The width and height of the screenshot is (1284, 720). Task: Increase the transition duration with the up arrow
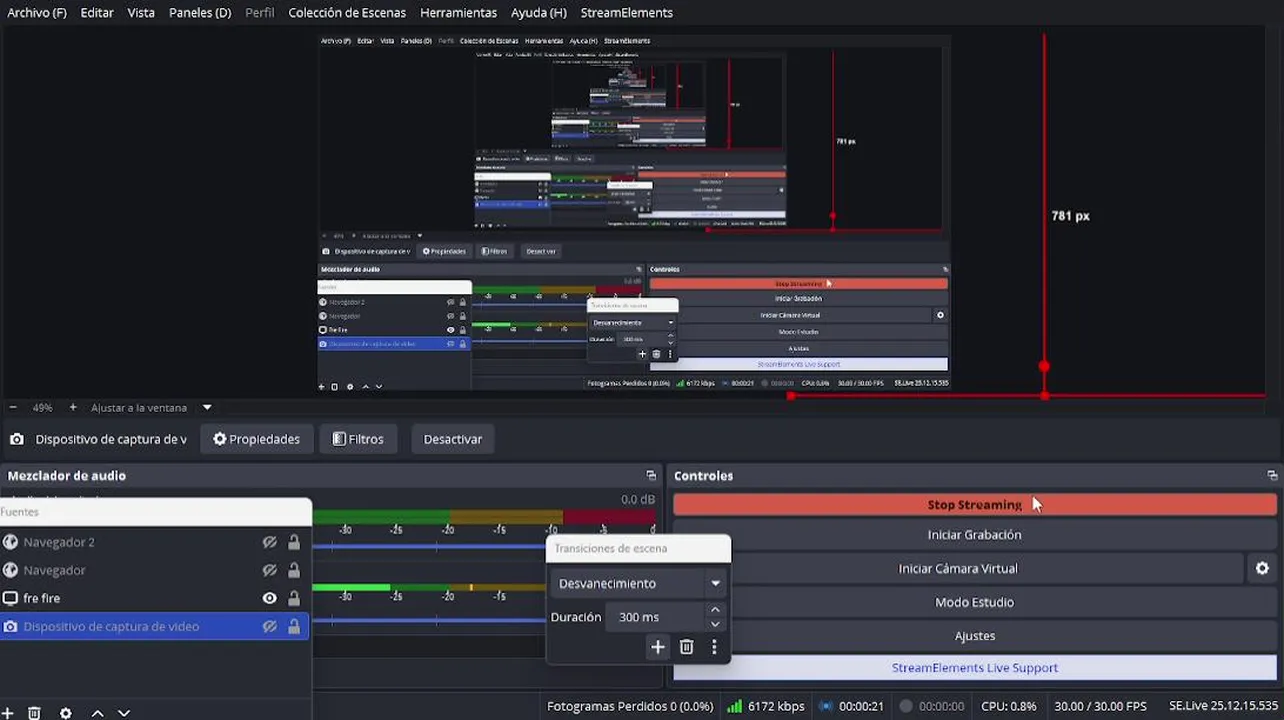(x=714, y=609)
